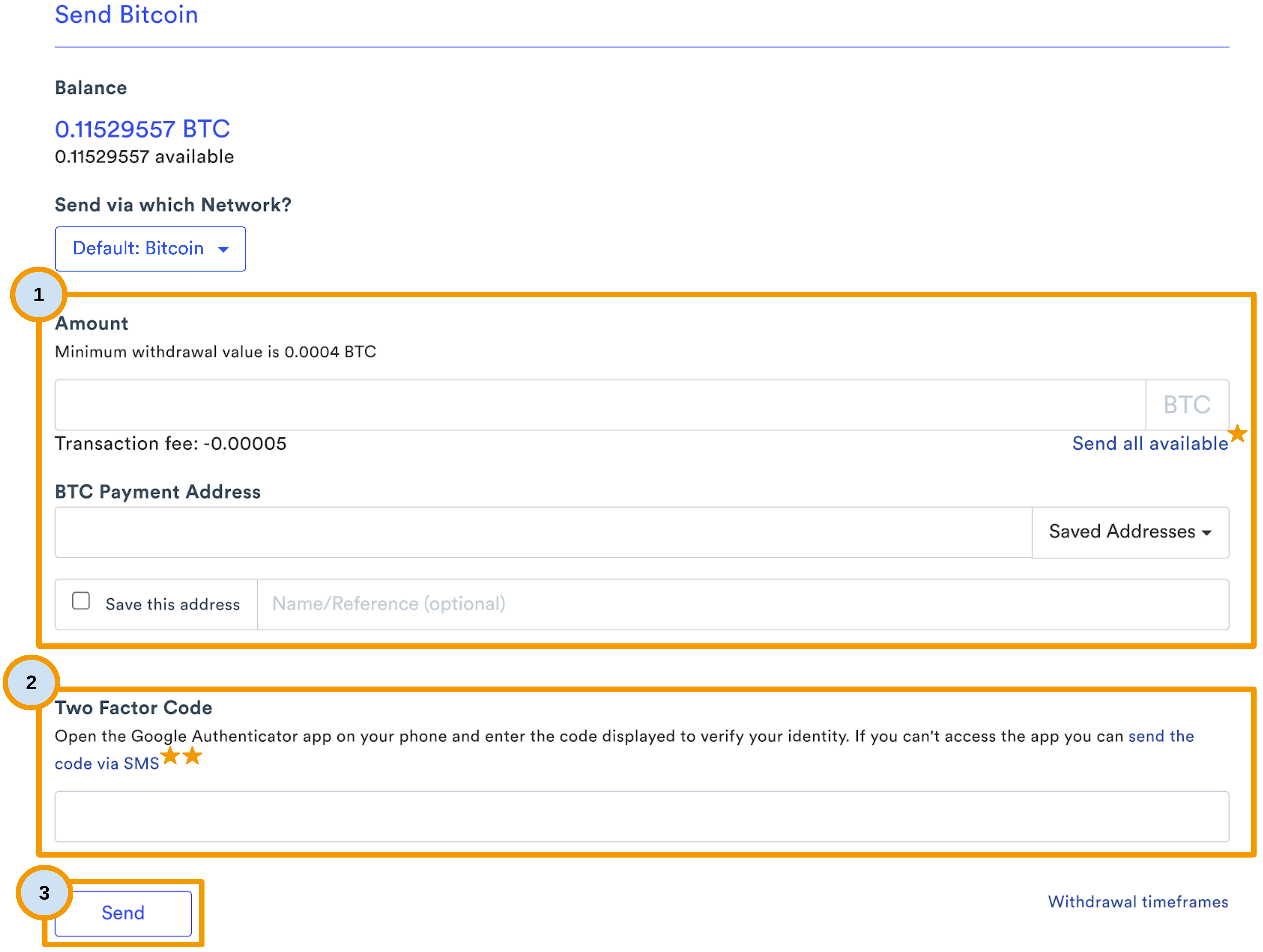Viewport: 1263px width, 952px height.
Task: Click the BTC Payment Address field
Action: [x=544, y=533]
